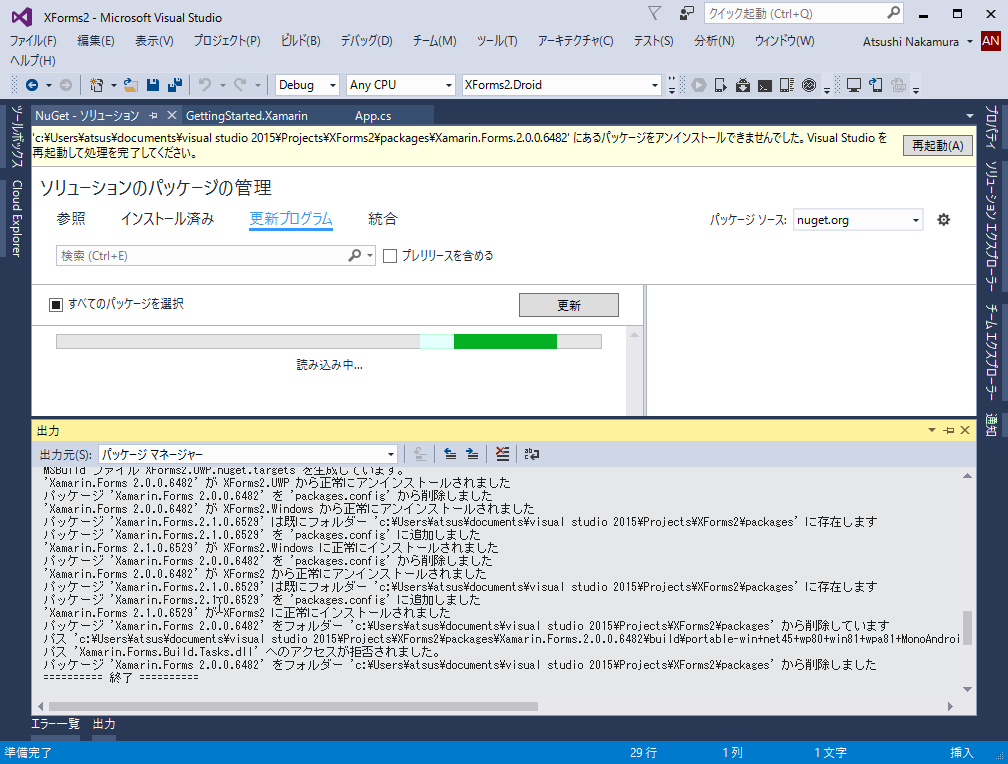Select the インストール済み tab
1008x764 pixels.
(x=167, y=219)
